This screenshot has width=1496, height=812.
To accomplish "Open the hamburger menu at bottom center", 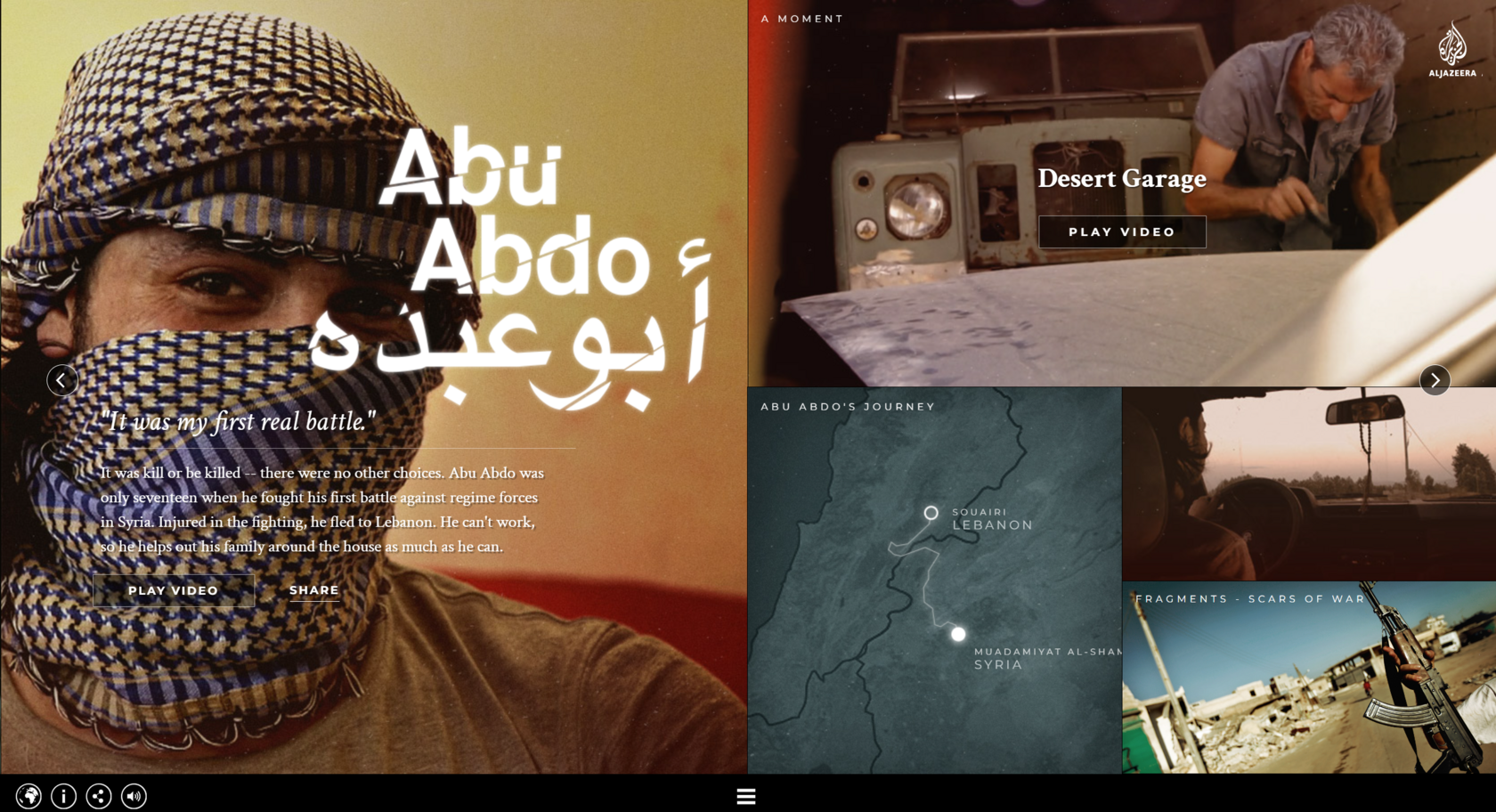I will click(x=746, y=797).
